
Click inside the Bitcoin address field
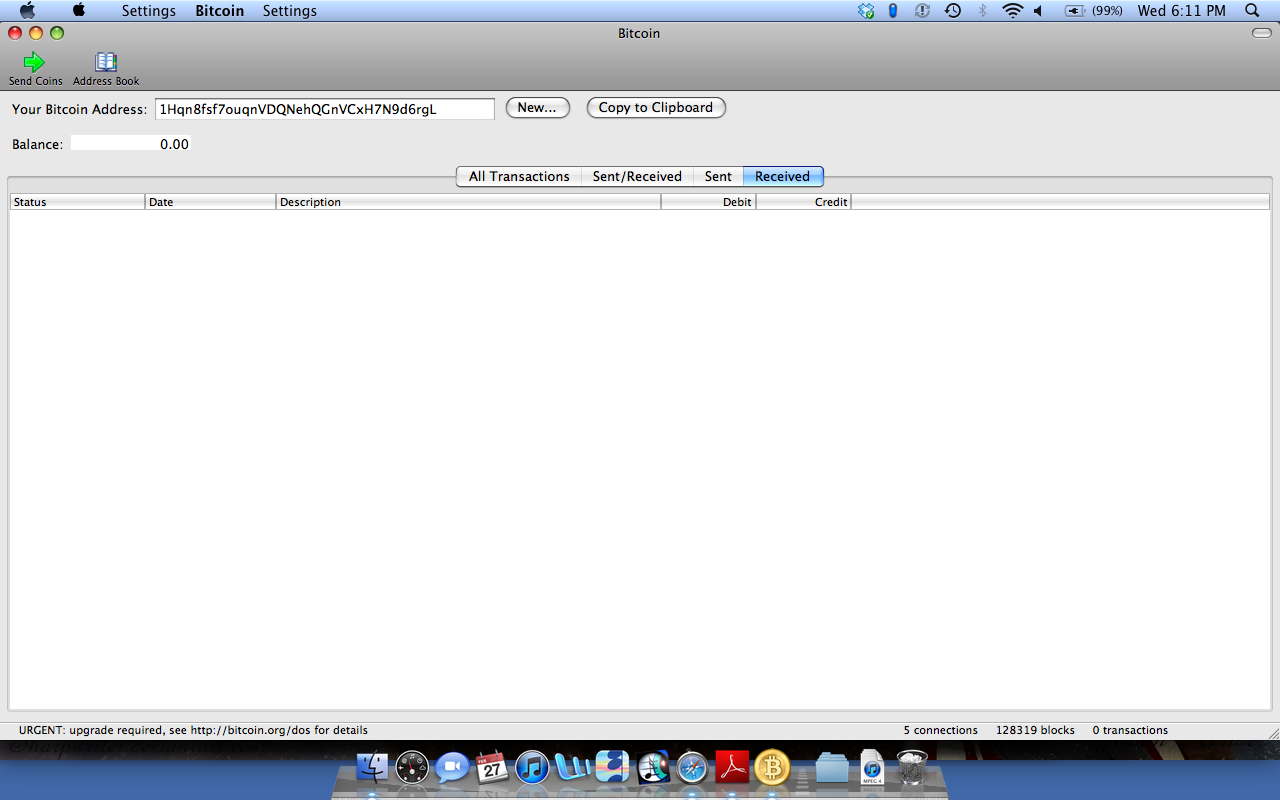324,109
